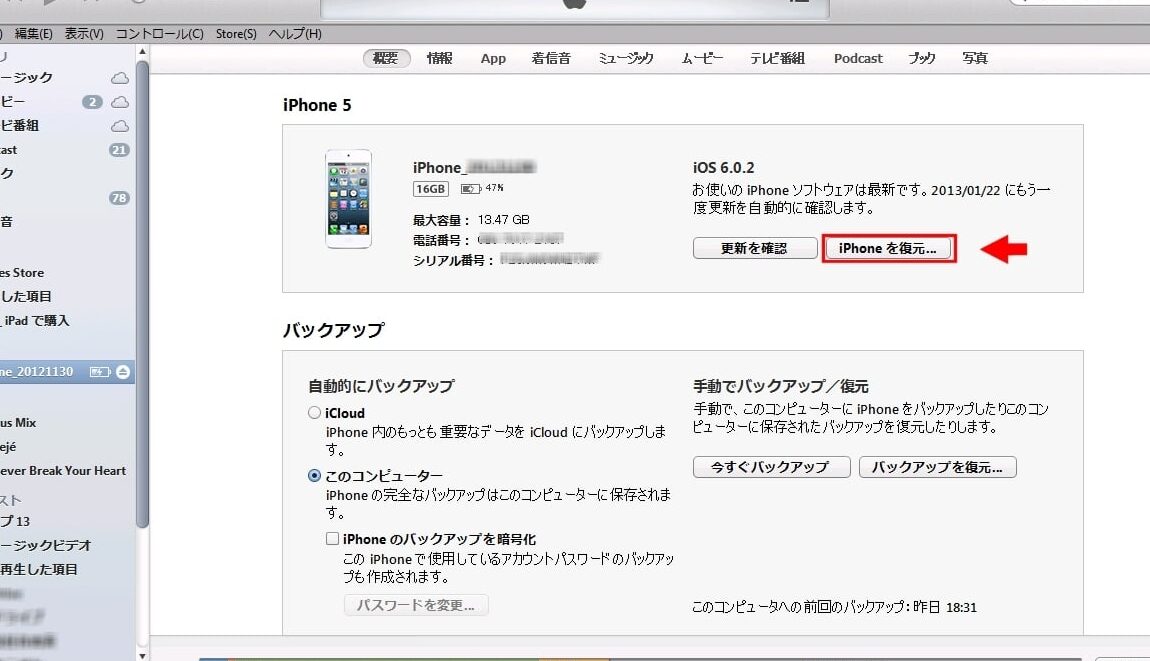Click the iPhone 5 device image
This screenshot has height=661, width=1150.
348,199
